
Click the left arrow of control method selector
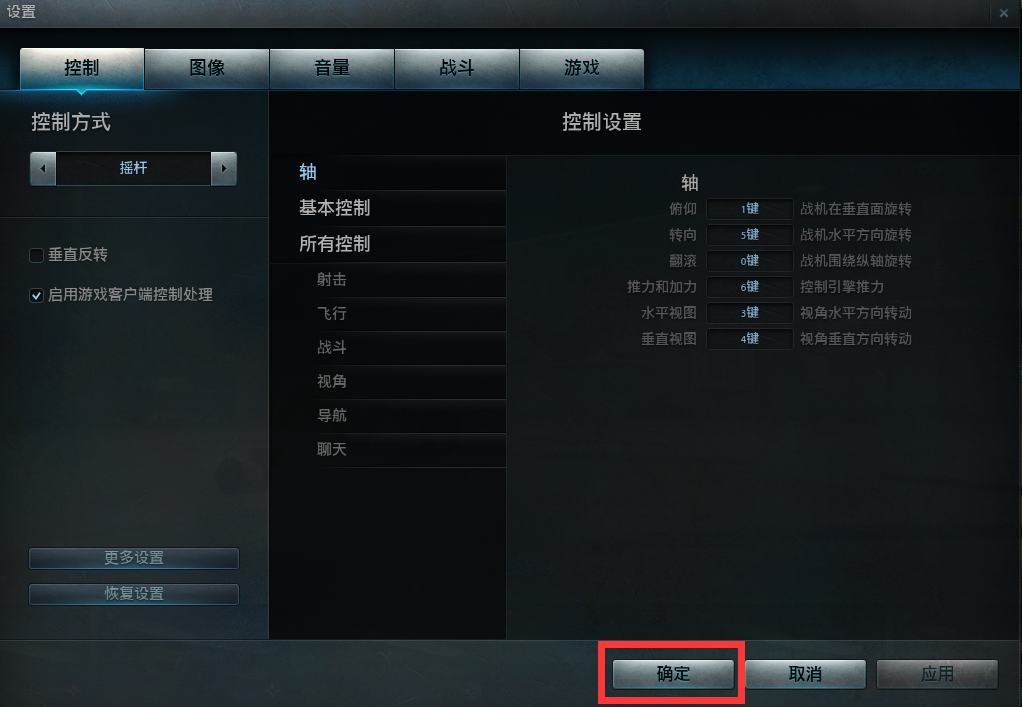[43, 169]
